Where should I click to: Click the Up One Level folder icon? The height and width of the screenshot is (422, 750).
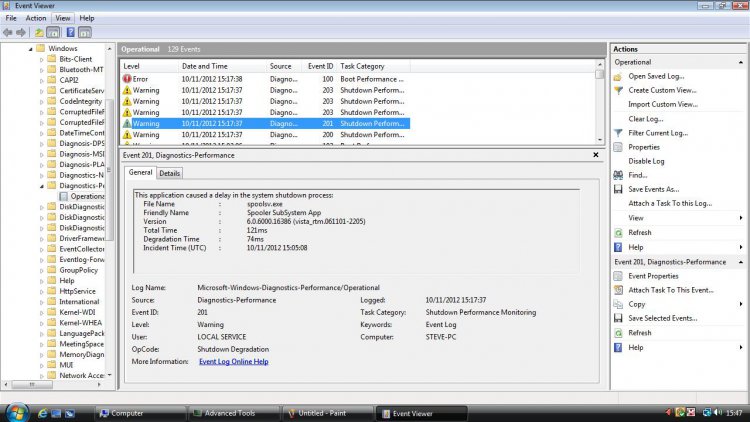[39, 33]
